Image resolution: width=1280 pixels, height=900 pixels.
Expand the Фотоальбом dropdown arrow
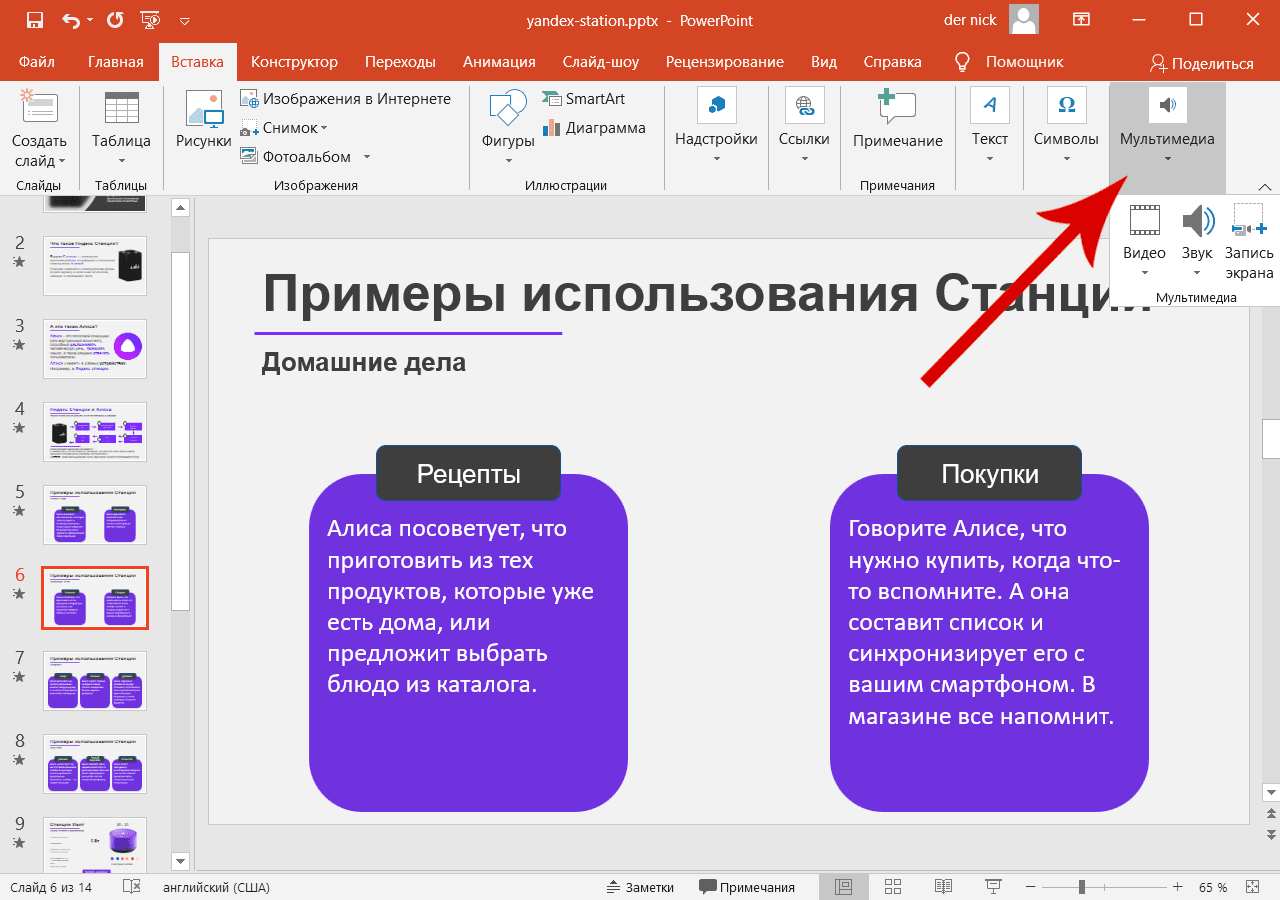pyautogui.click(x=367, y=157)
